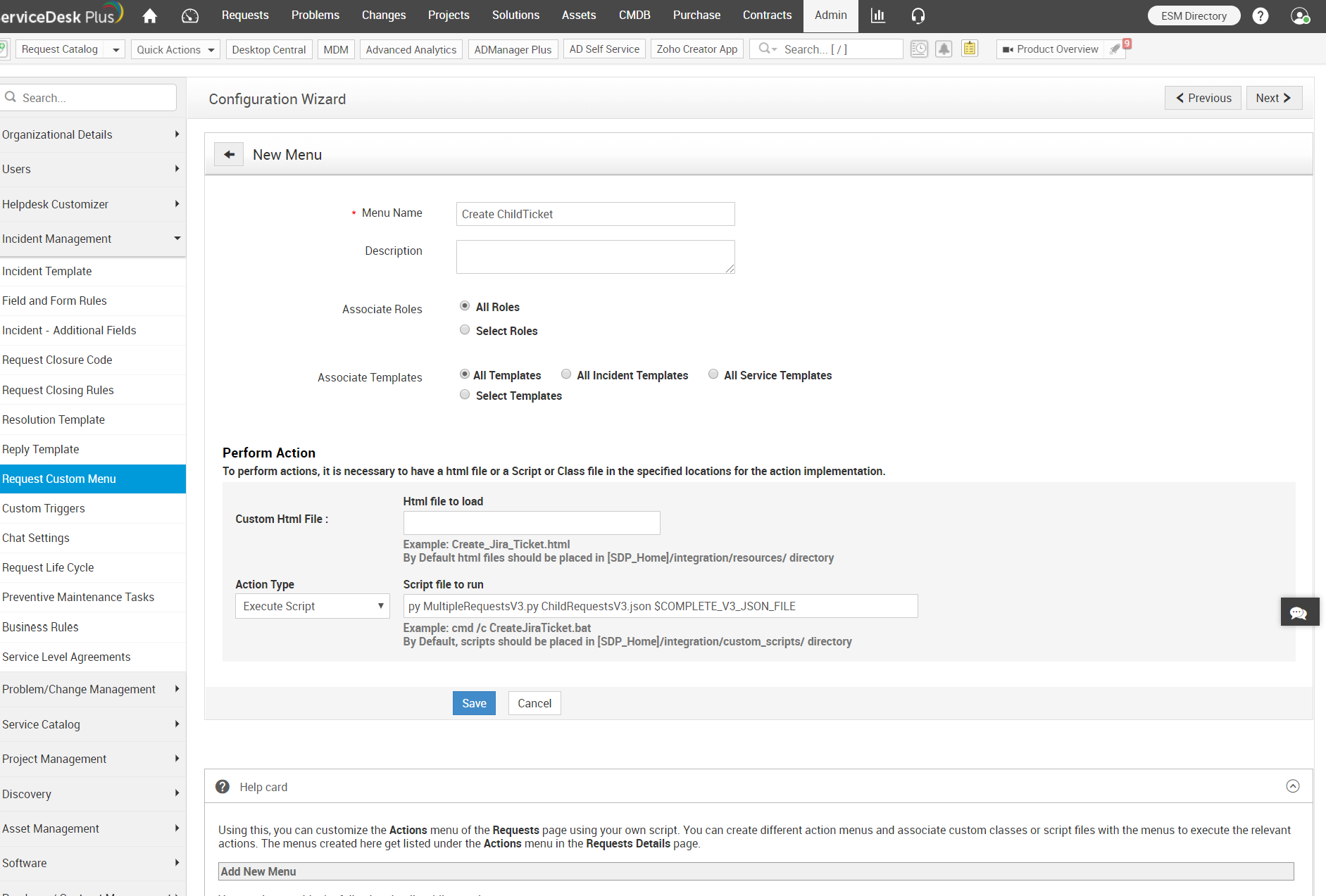Switch to the Changes tab

(x=384, y=15)
